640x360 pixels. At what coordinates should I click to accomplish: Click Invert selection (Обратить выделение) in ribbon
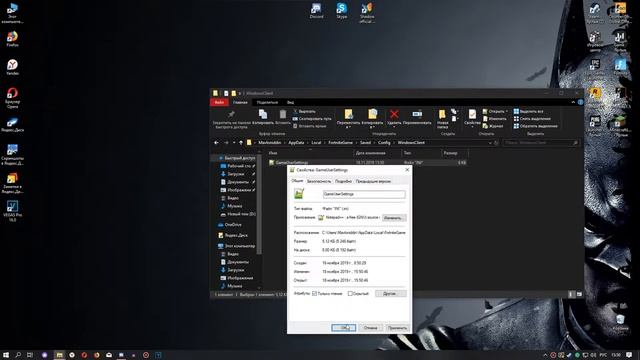coord(536,126)
